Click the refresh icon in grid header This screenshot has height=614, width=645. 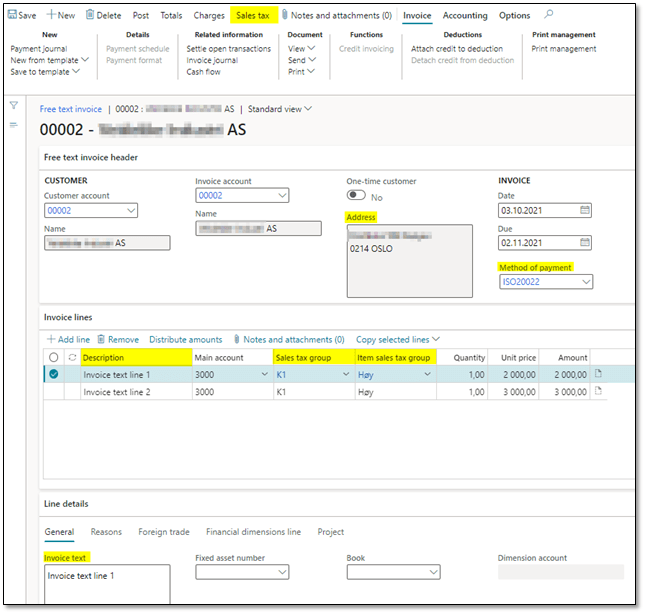71,357
